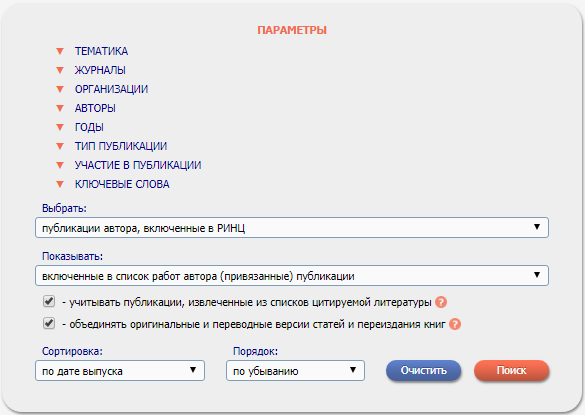Image resolution: width=585 pixels, height=415 pixels.
Task: Open help icon for merging translated versions
Action: (x=455, y=324)
